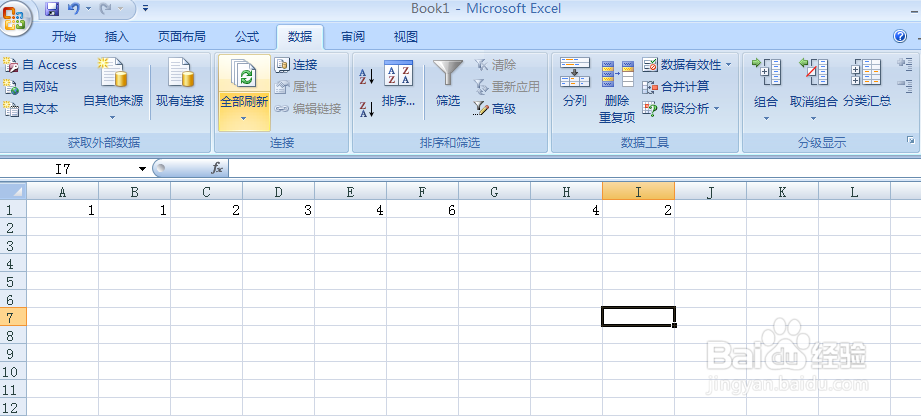Click the show detail icon in 分级显示
Viewport: 921px width, 416px height.
(905, 63)
